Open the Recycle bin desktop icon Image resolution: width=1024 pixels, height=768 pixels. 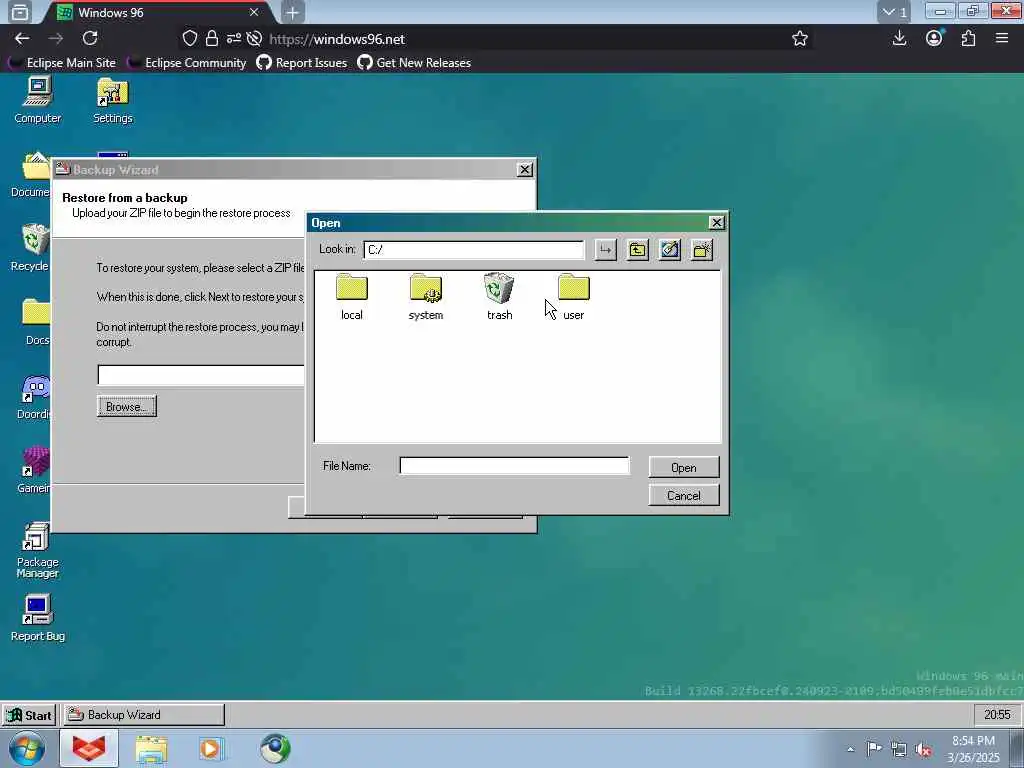pos(31,248)
